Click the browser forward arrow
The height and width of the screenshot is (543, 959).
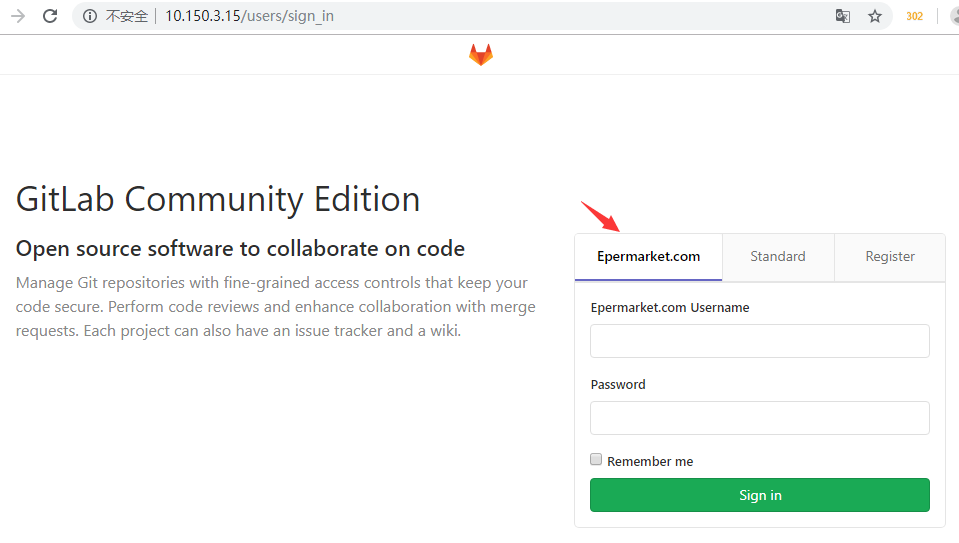[x=18, y=16]
